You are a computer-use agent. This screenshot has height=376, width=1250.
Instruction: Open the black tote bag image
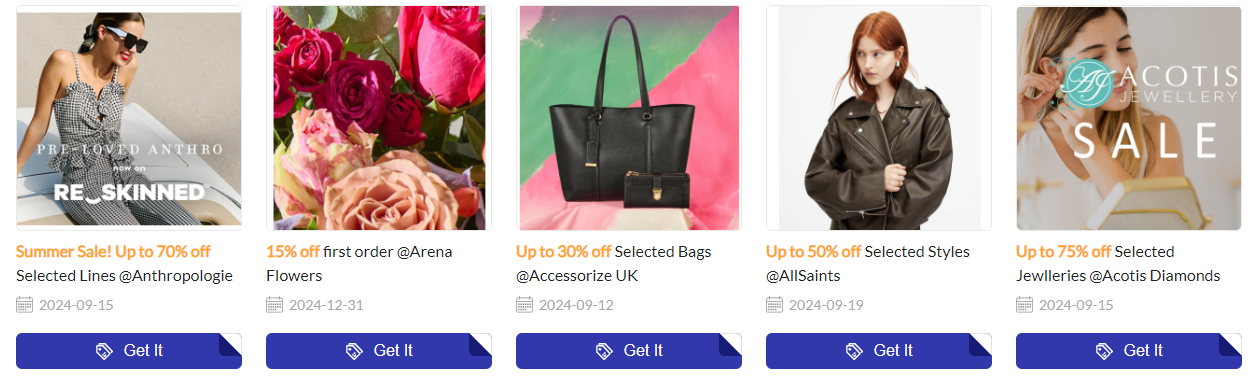point(629,118)
